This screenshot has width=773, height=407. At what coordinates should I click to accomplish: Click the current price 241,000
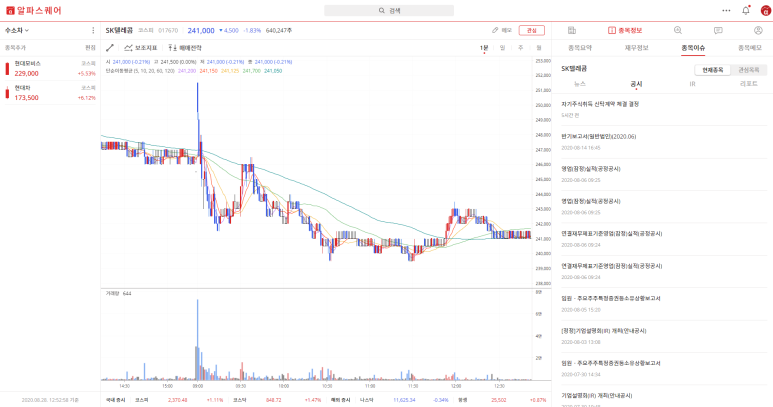coord(201,31)
